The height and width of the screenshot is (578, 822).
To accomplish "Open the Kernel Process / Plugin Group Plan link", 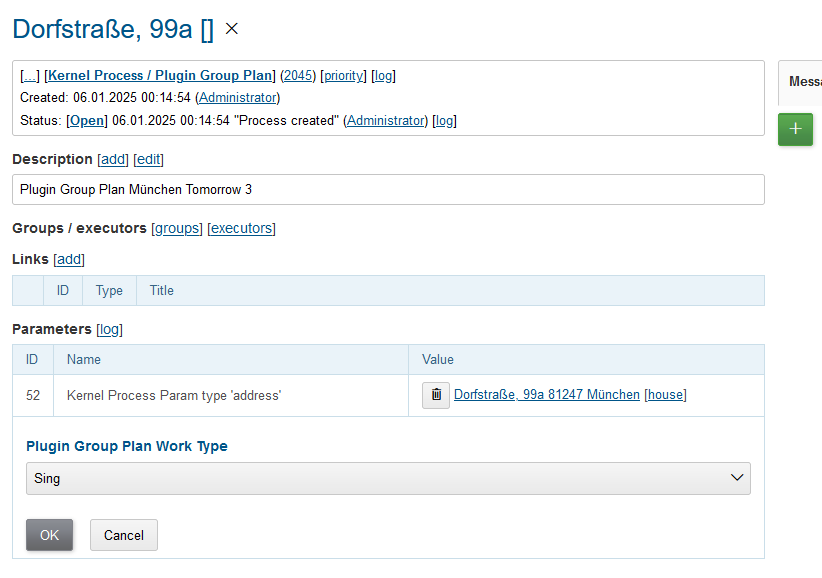I will pos(160,75).
